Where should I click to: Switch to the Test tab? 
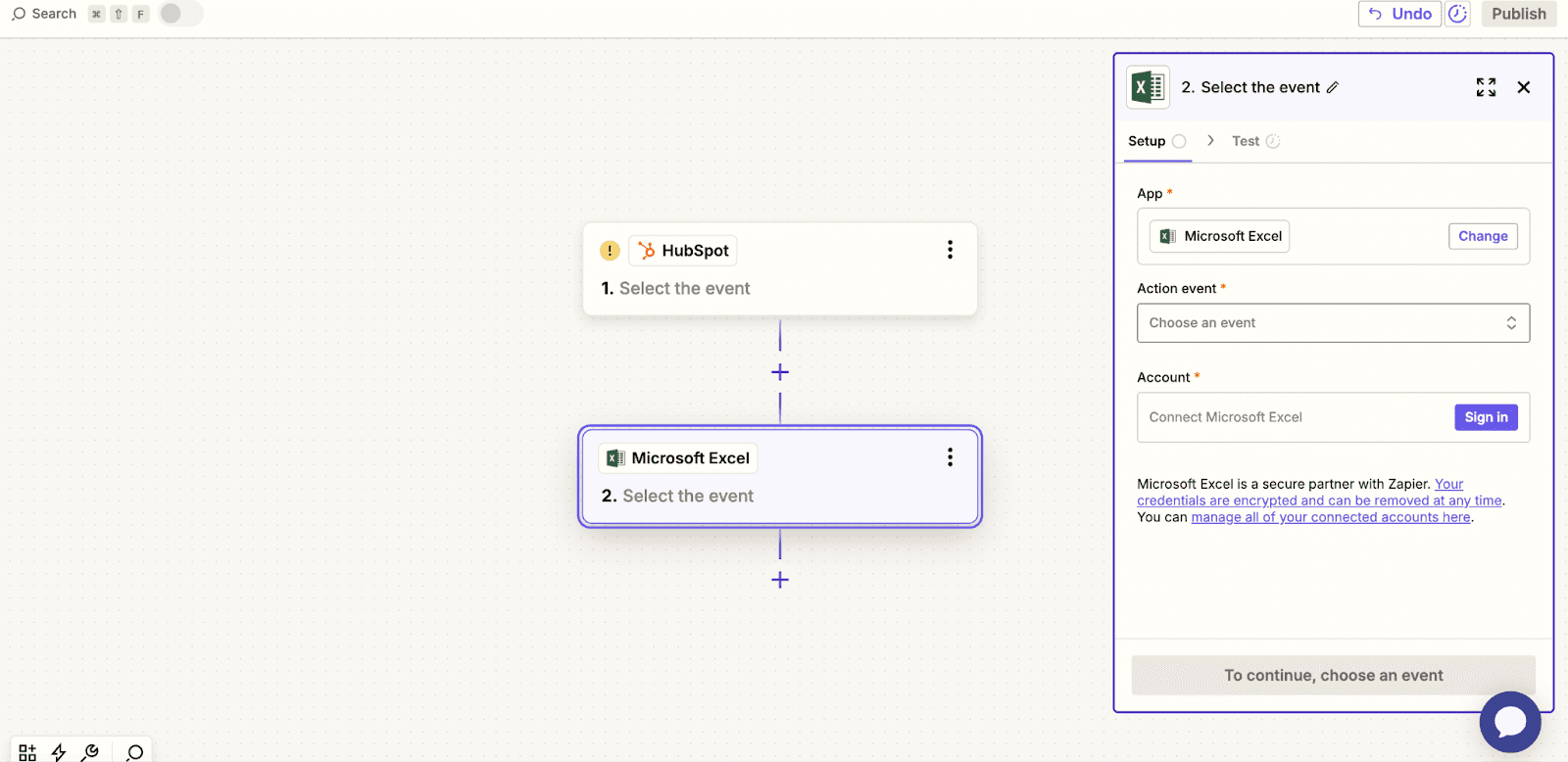(1255, 141)
